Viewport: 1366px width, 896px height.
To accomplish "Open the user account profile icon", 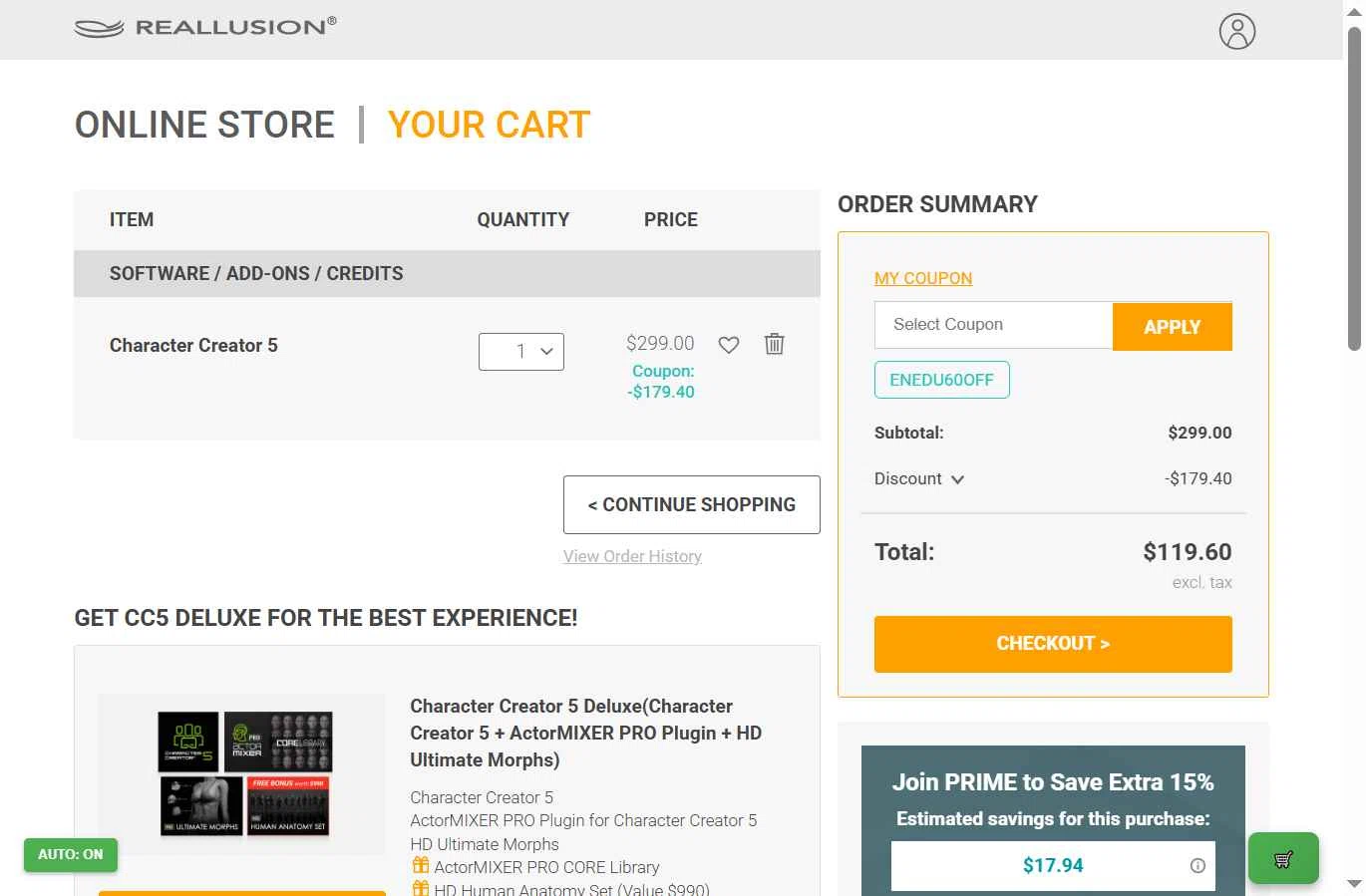I will 1236,31.
